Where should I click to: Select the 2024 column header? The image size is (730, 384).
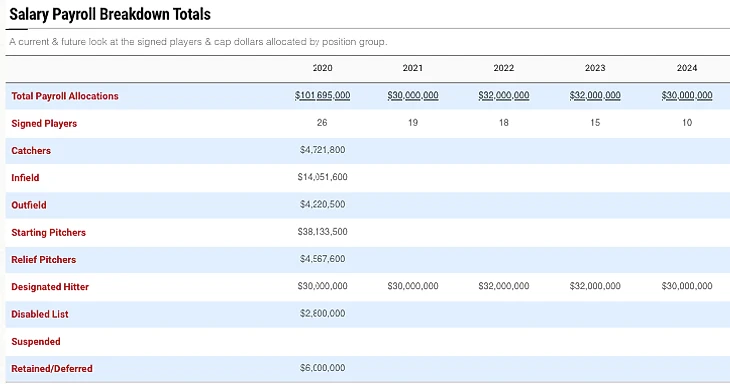click(x=687, y=68)
